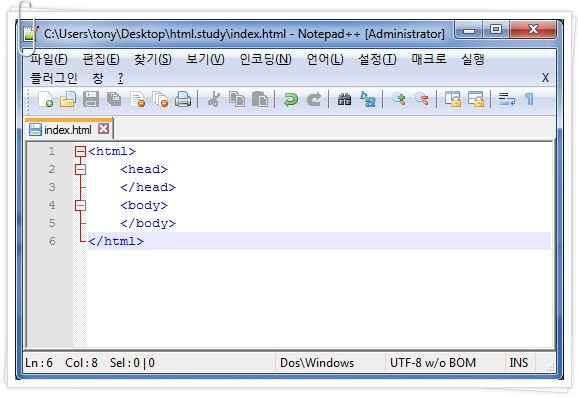Image resolution: width=578 pixels, height=398 pixels.
Task: Open the 플러그인 menu
Action: pos(54,78)
